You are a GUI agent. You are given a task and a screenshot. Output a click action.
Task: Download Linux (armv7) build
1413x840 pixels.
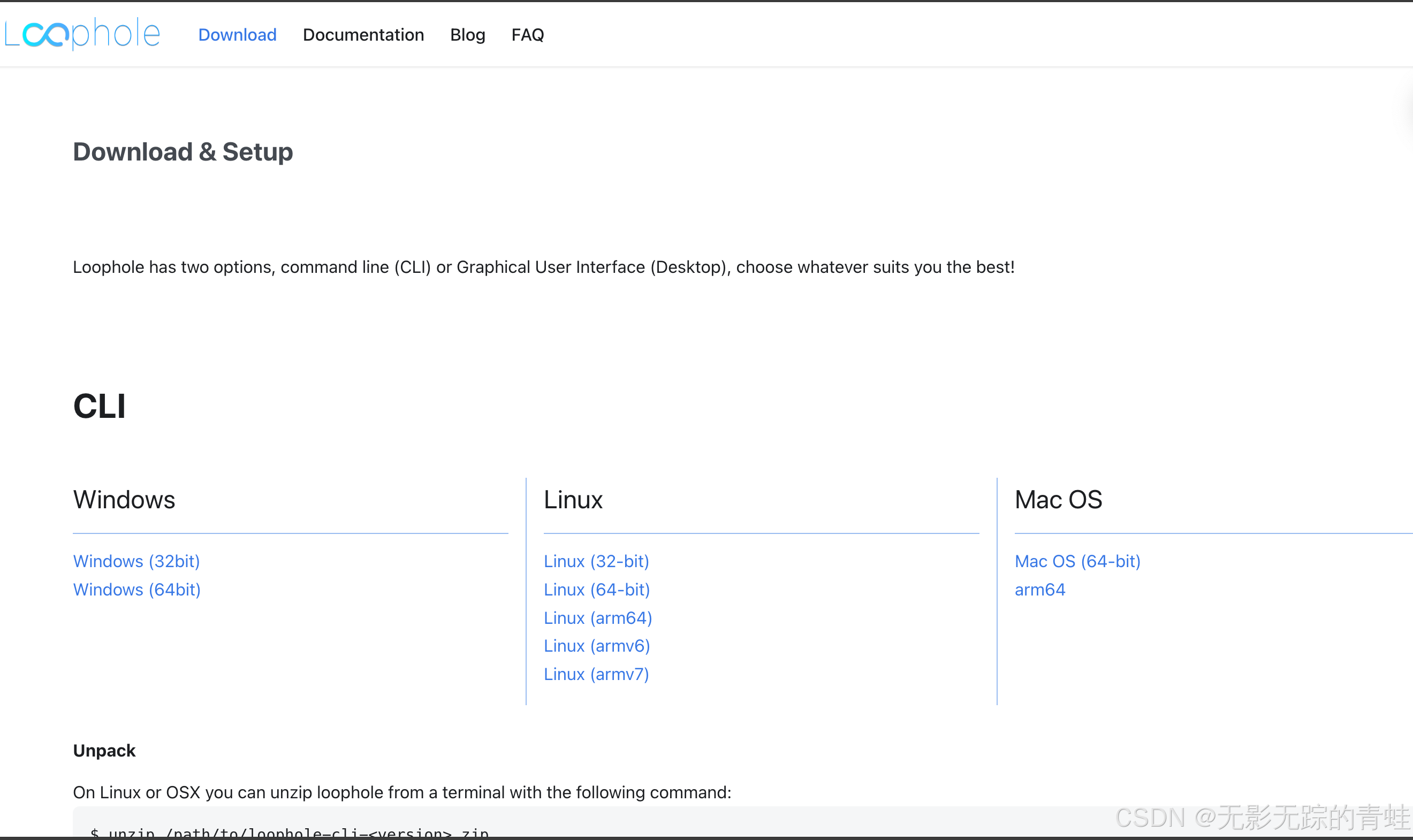point(596,674)
